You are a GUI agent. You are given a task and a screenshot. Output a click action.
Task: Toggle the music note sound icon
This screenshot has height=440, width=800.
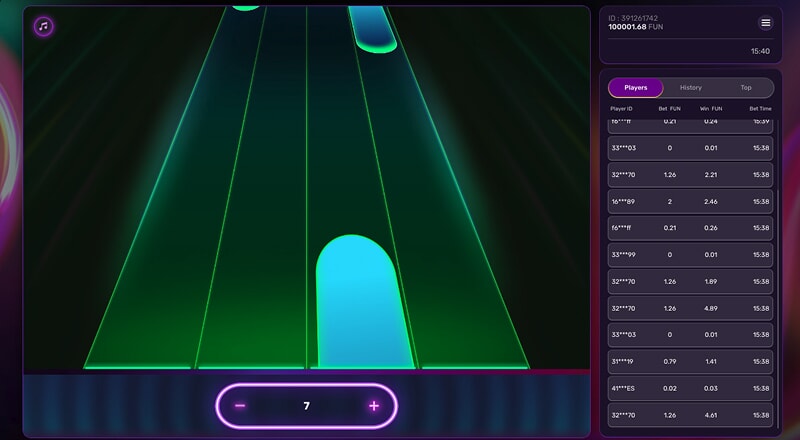(43, 26)
